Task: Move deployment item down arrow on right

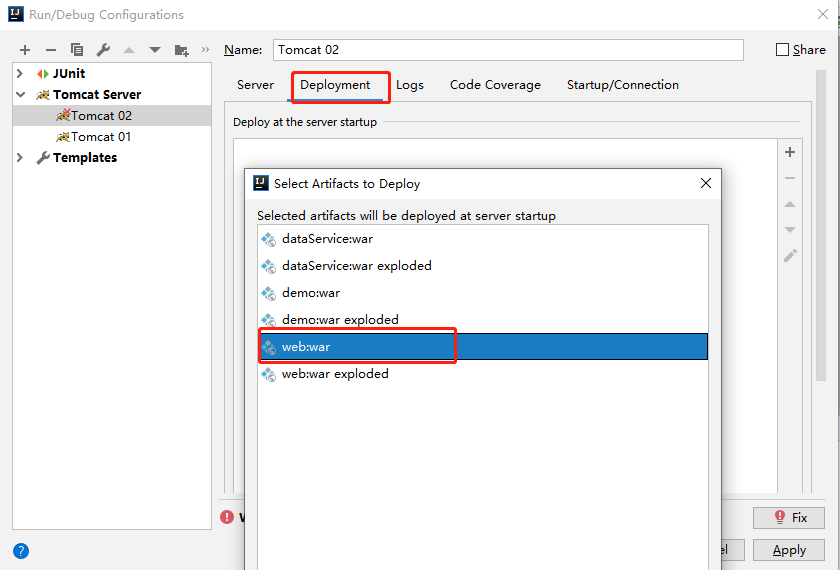Action: [x=790, y=230]
